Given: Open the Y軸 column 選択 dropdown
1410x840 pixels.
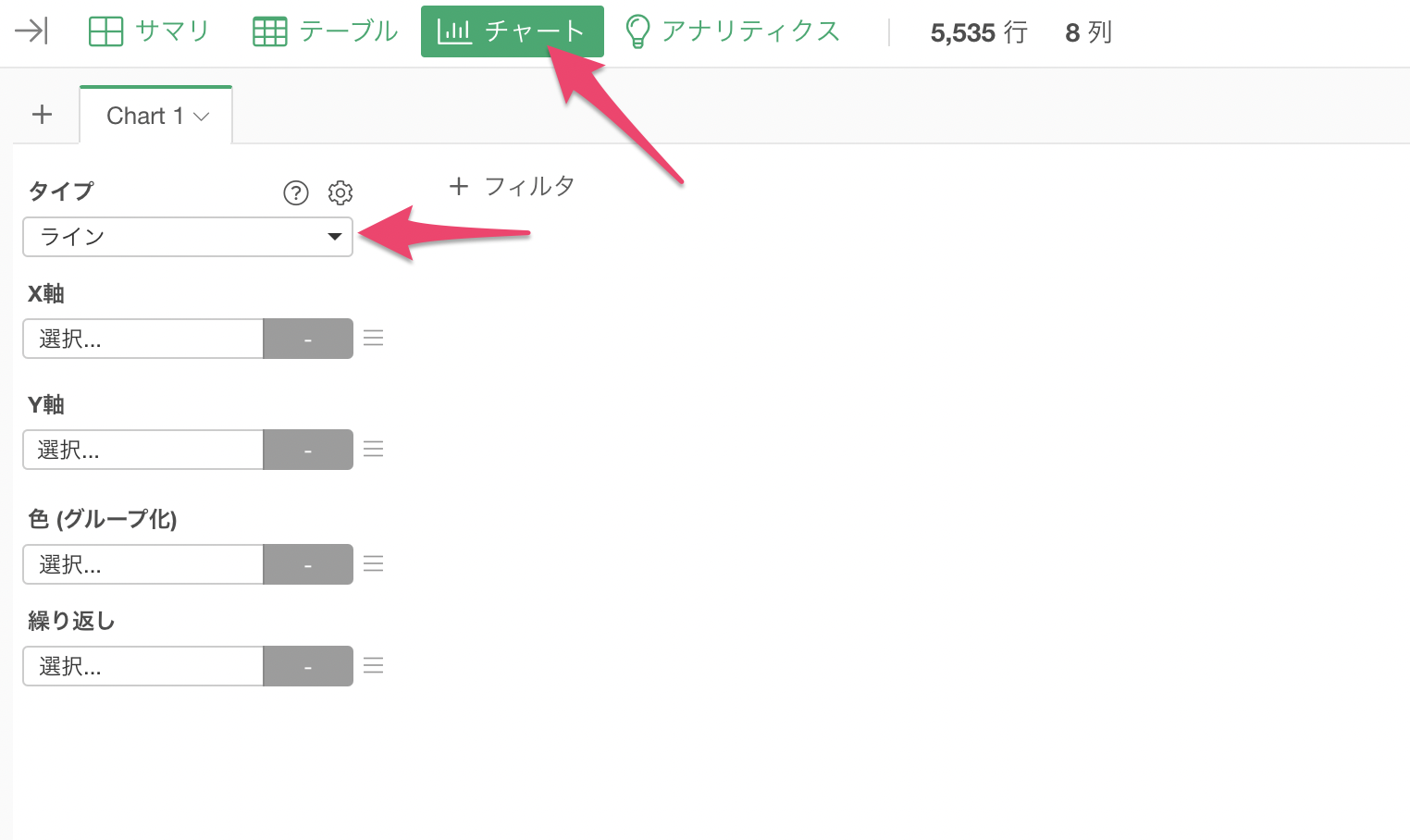Looking at the screenshot, I should coord(143,450).
